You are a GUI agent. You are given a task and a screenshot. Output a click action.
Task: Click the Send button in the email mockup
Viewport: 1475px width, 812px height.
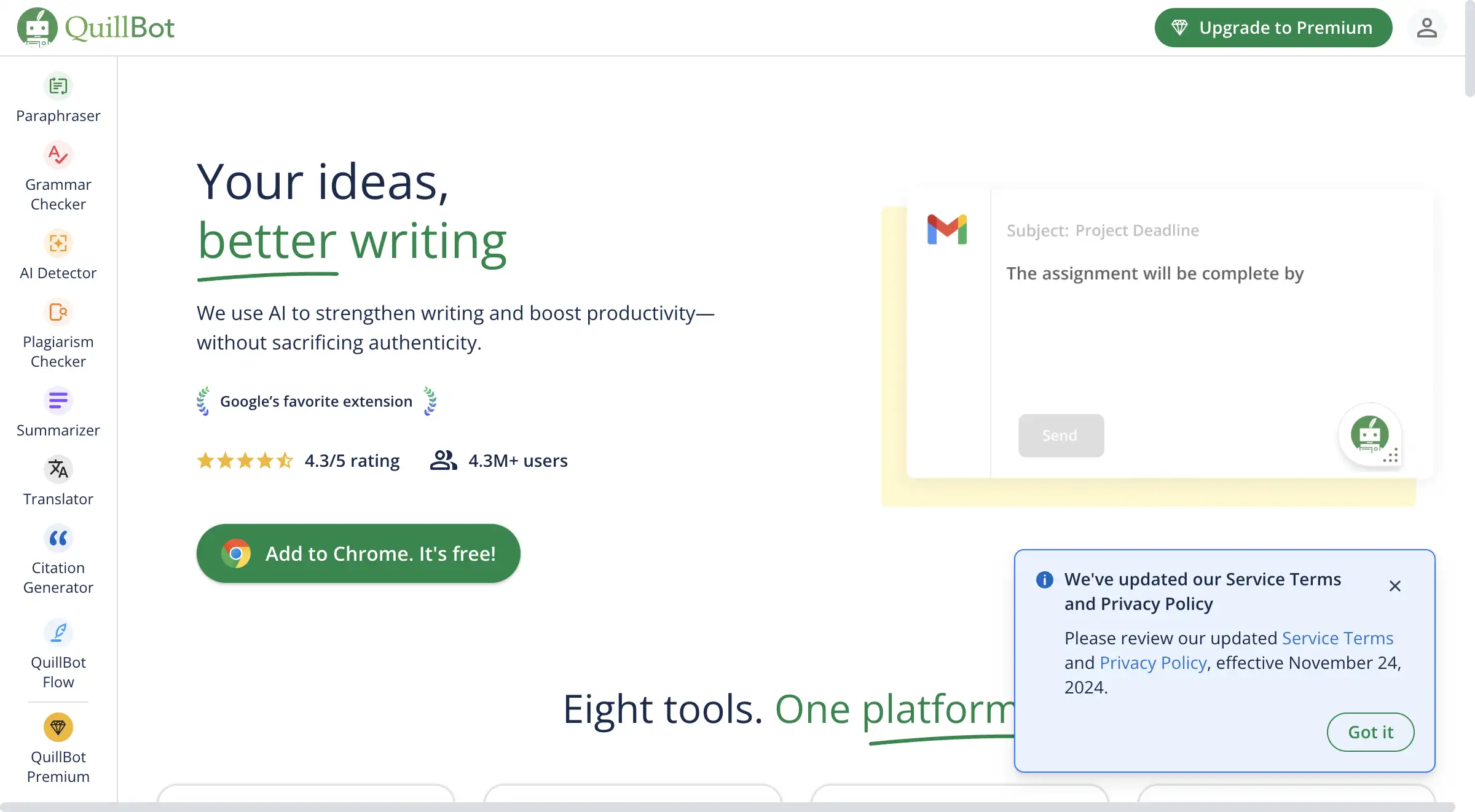point(1060,435)
